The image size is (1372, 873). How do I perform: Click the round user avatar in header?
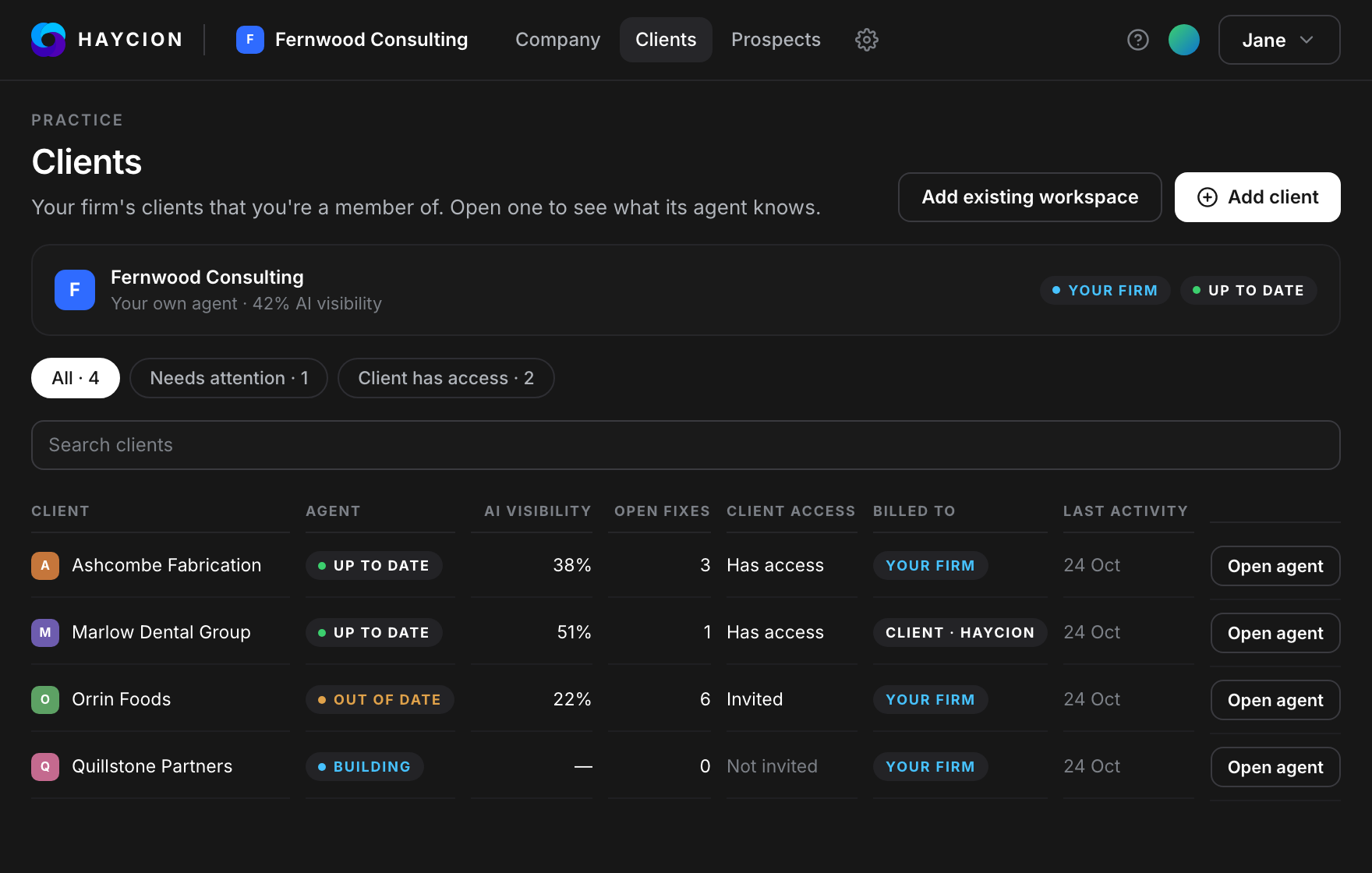click(x=1184, y=40)
